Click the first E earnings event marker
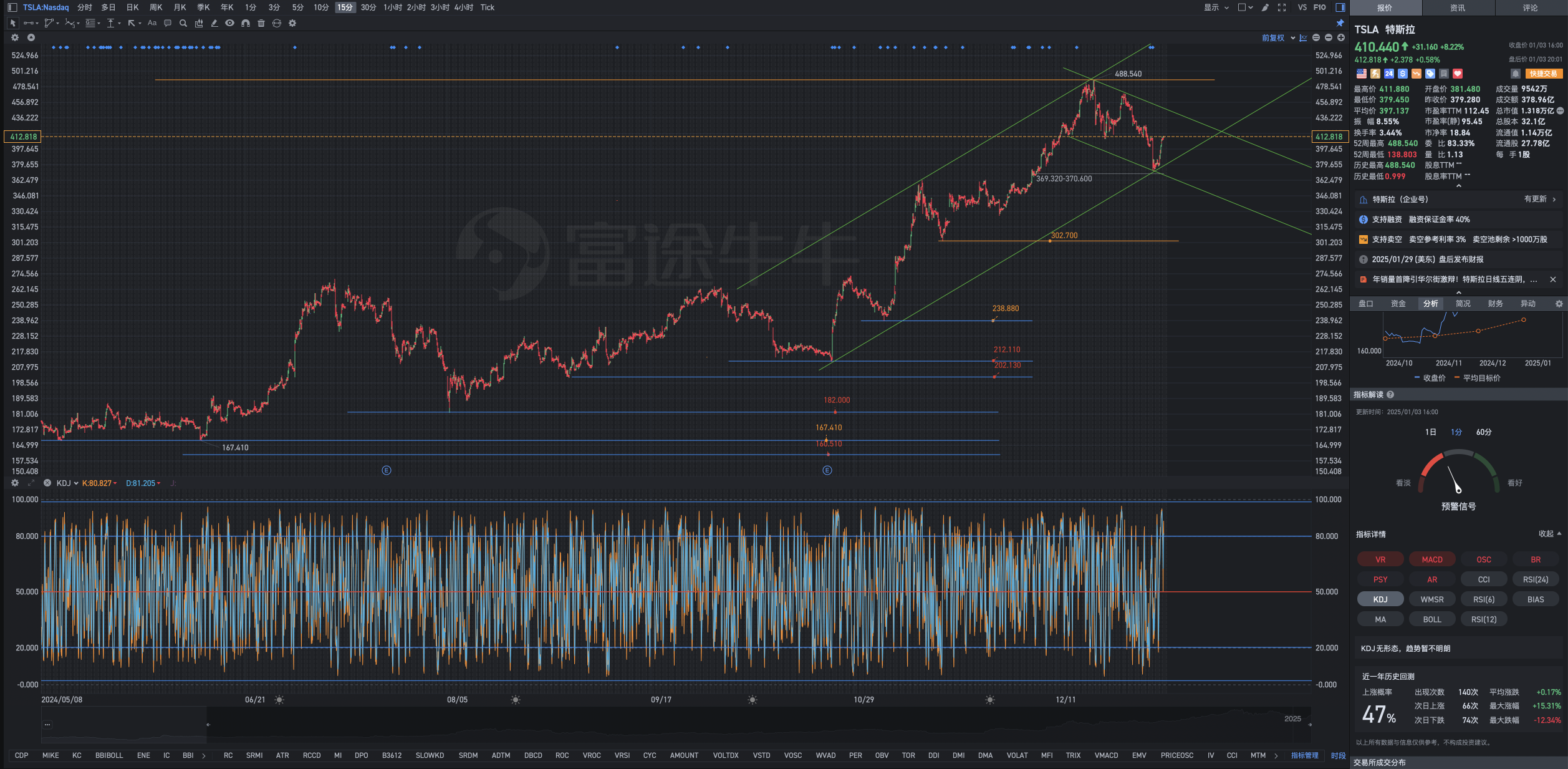Viewport: 1568px width, 769px height. 387,470
